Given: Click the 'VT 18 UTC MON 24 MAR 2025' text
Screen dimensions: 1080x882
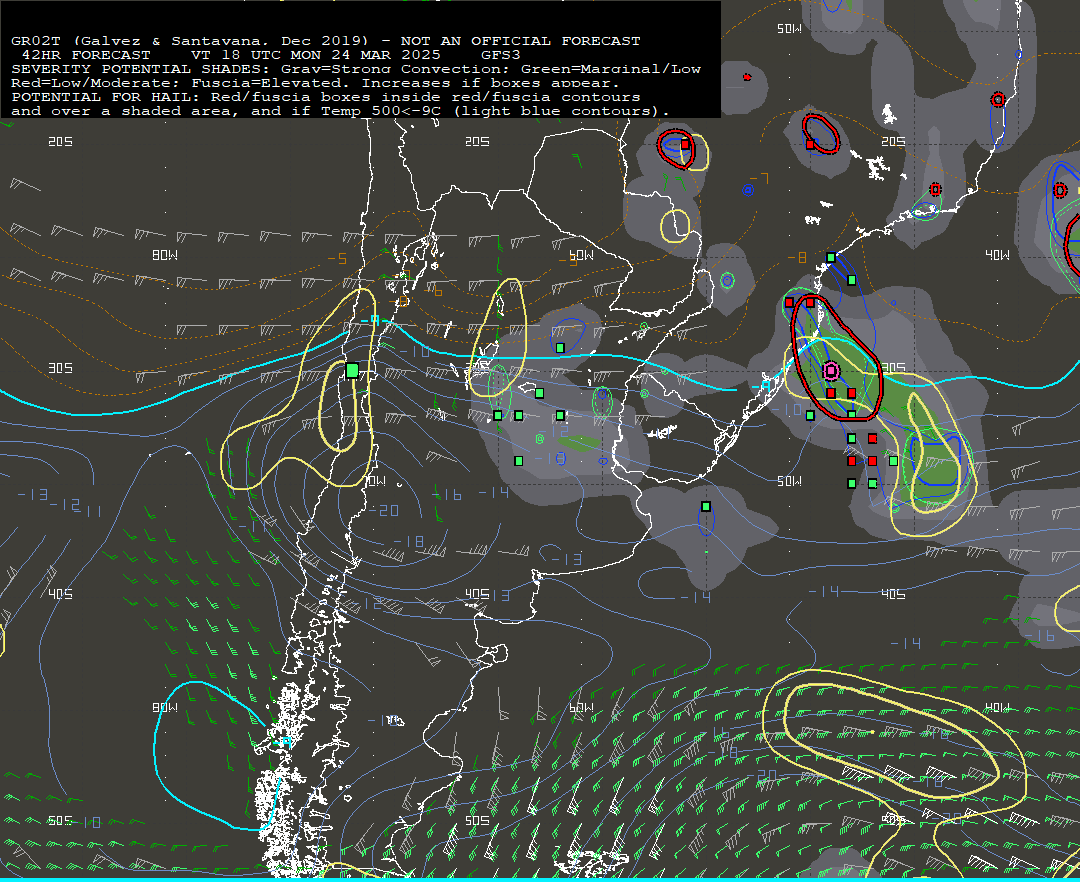Looking at the screenshot, I should click(x=315, y=55).
